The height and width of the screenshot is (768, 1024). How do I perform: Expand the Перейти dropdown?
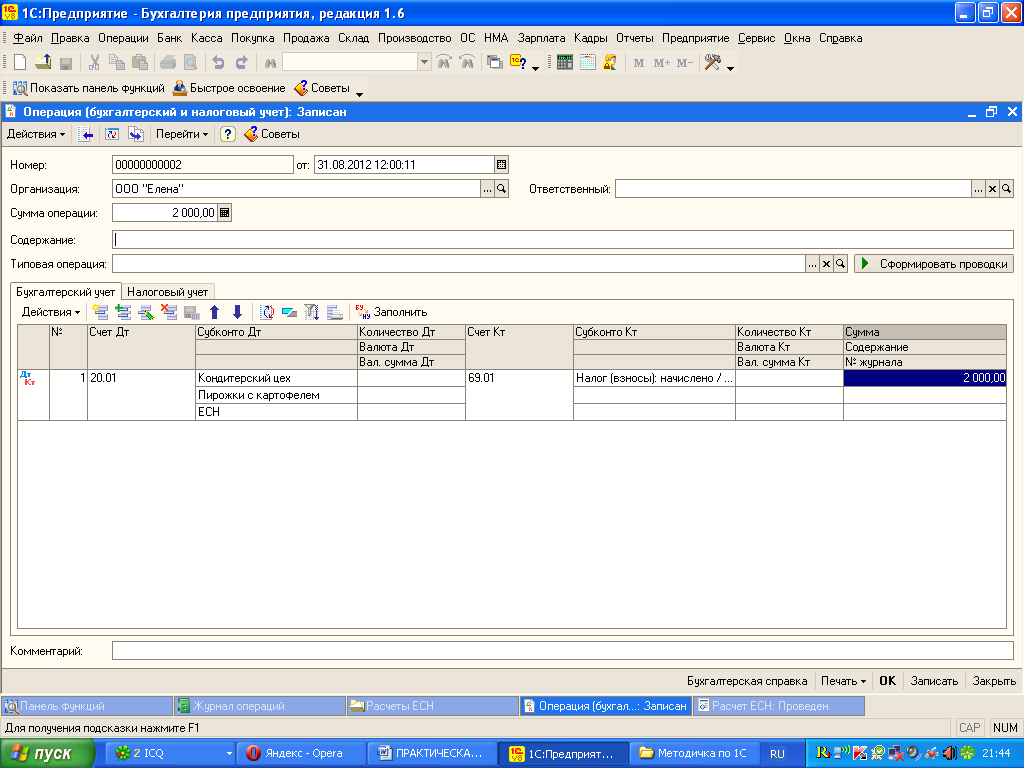pyautogui.click(x=182, y=135)
